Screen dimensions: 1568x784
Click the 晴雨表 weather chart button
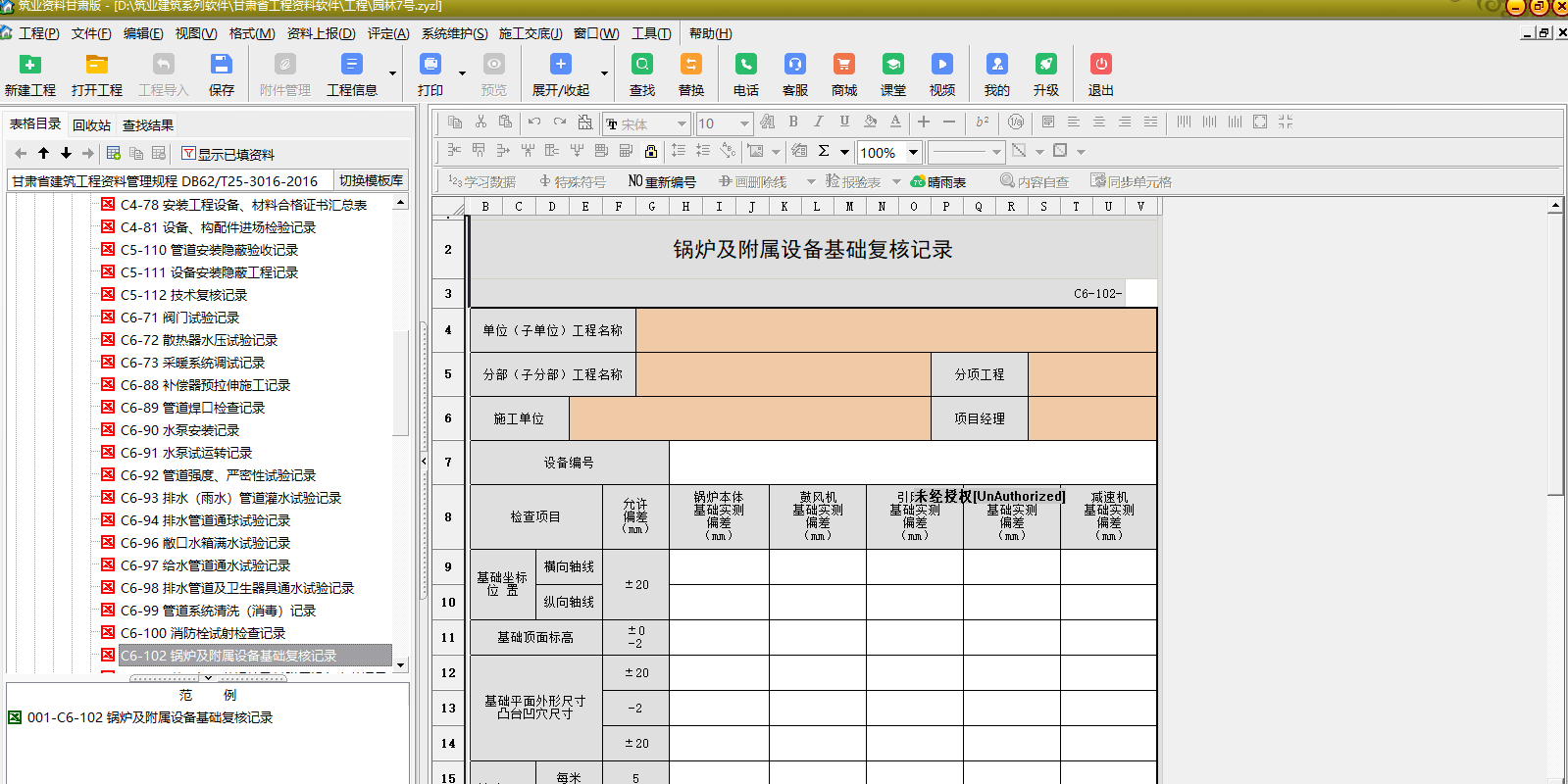938,181
